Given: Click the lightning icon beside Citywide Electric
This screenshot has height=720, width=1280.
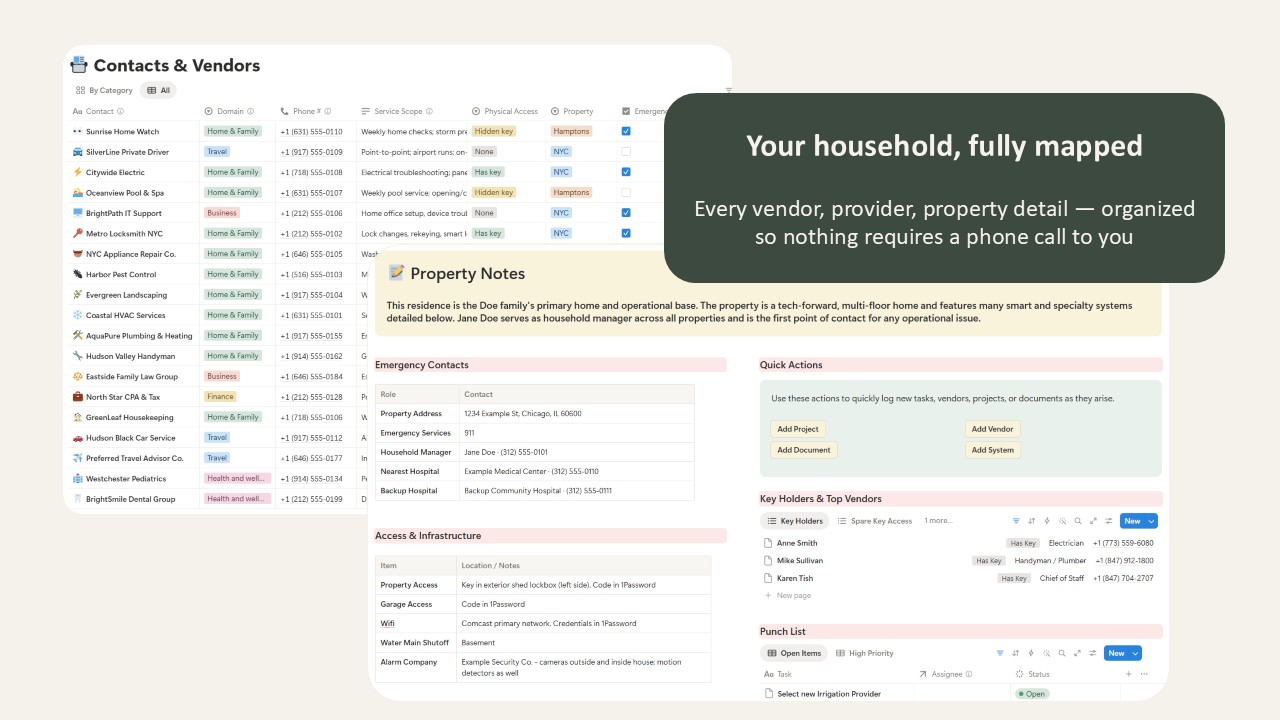Looking at the screenshot, I should coord(78,172).
